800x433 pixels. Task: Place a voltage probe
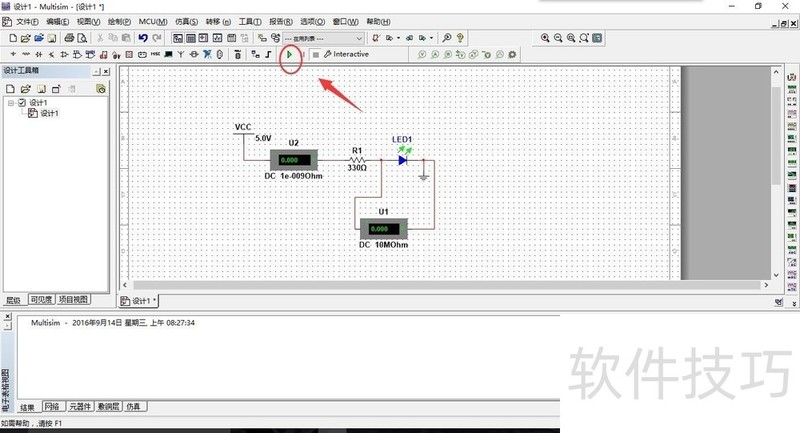pyautogui.click(x=421, y=54)
